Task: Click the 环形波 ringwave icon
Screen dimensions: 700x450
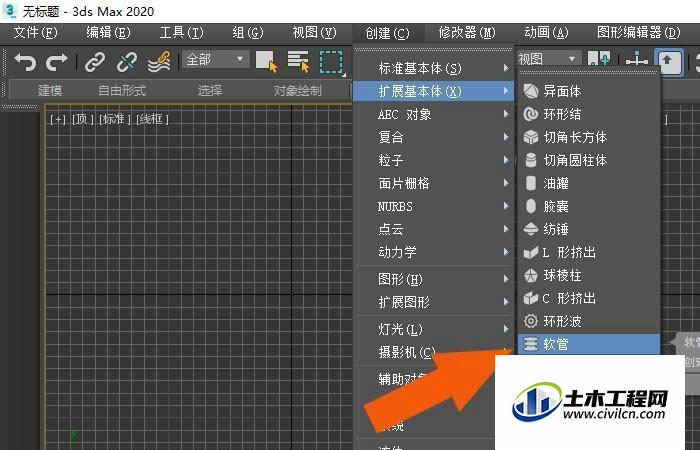Action: tap(530, 321)
